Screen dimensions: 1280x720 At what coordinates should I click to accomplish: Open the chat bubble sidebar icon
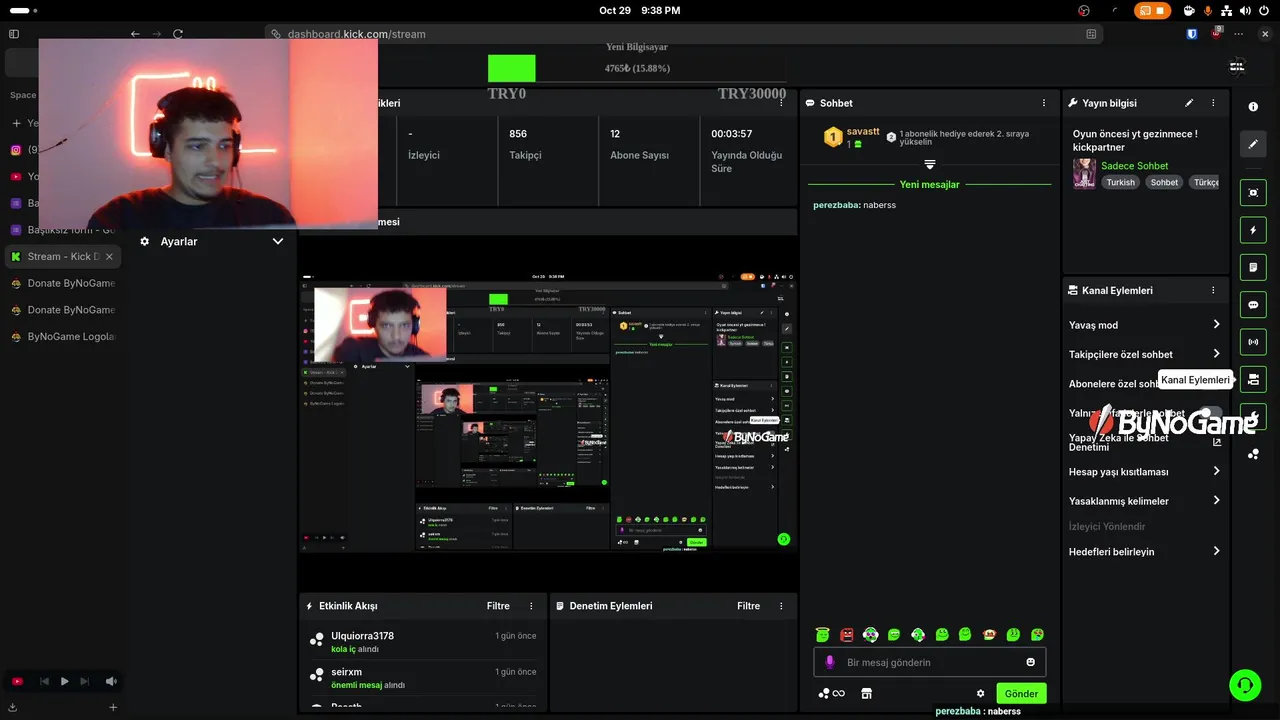pyautogui.click(x=1253, y=305)
